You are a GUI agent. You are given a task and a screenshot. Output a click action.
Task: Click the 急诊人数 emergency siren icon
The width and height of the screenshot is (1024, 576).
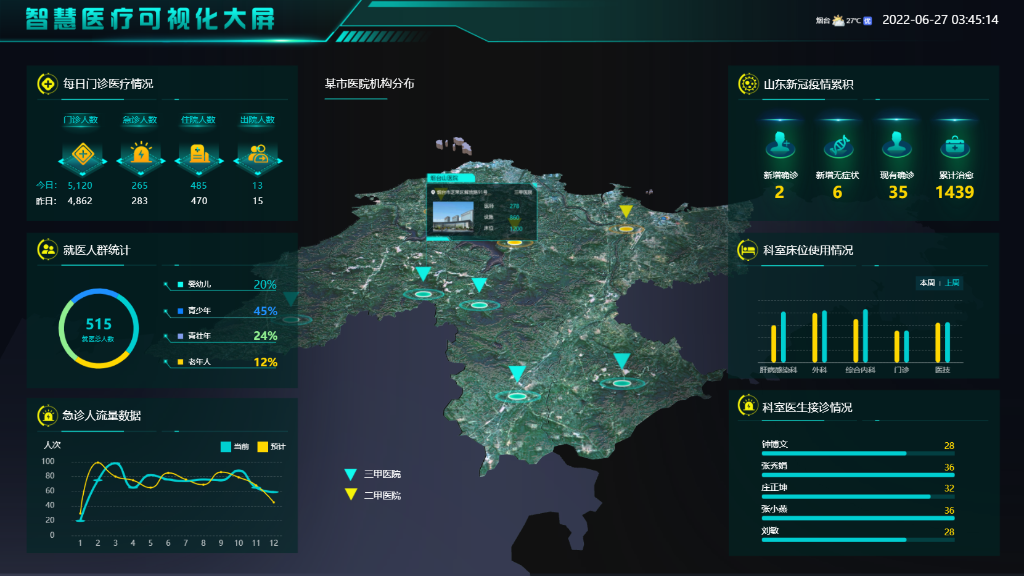(x=139, y=155)
